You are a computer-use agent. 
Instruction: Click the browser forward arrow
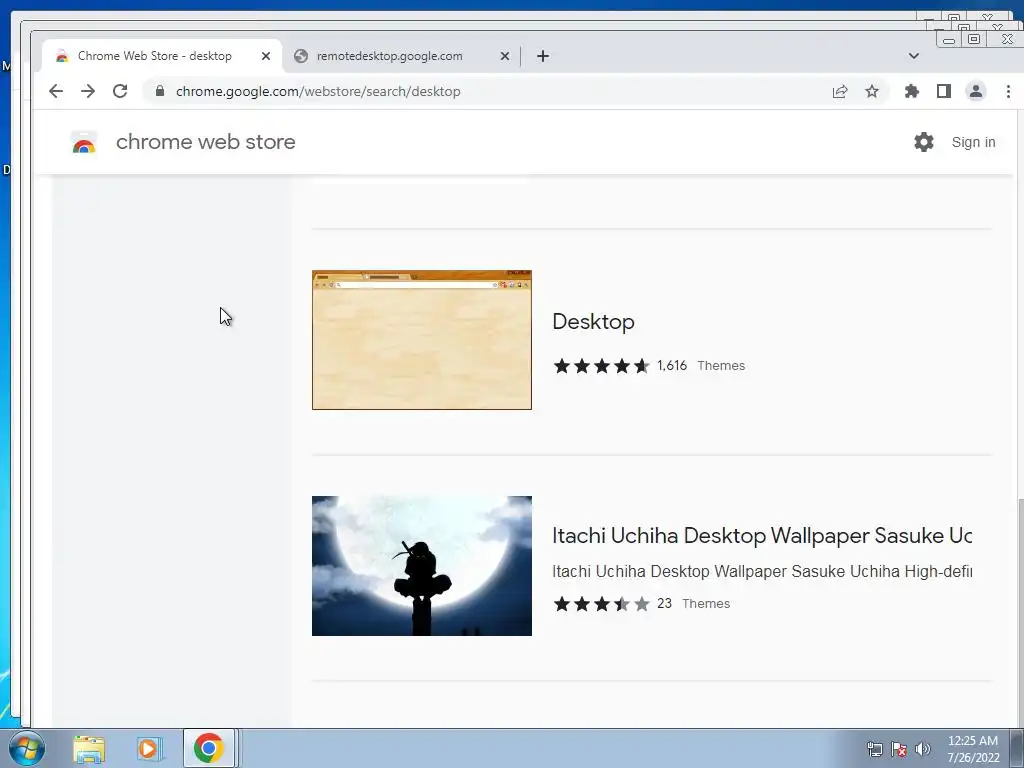(x=88, y=91)
